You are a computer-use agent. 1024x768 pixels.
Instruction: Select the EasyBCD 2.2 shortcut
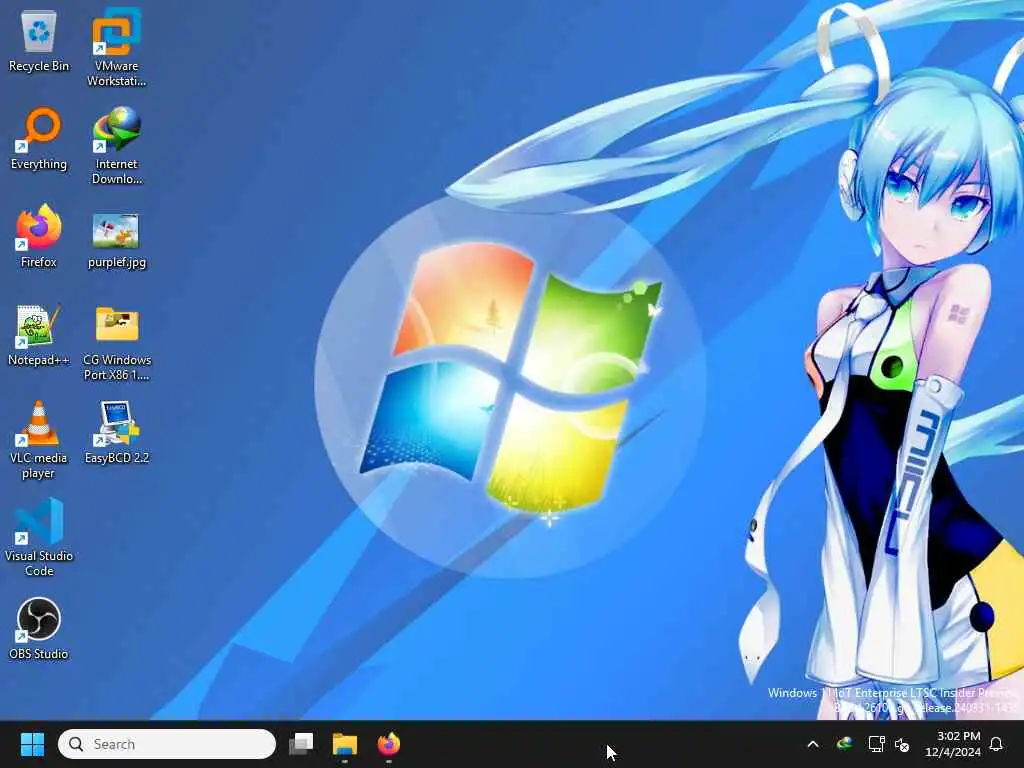click(116, 432)
